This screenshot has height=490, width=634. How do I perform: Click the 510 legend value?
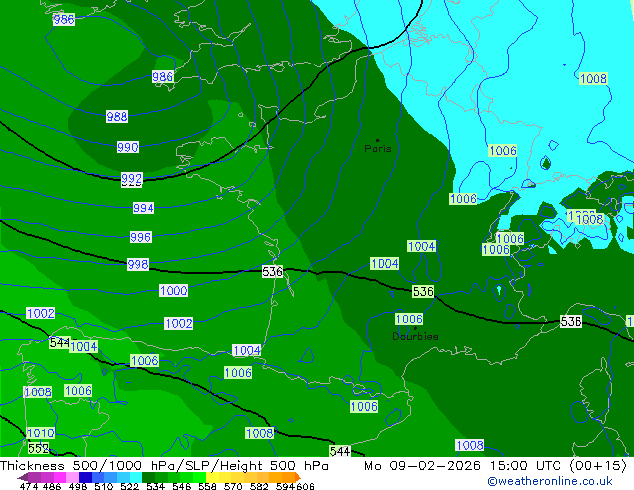point(104,486)
